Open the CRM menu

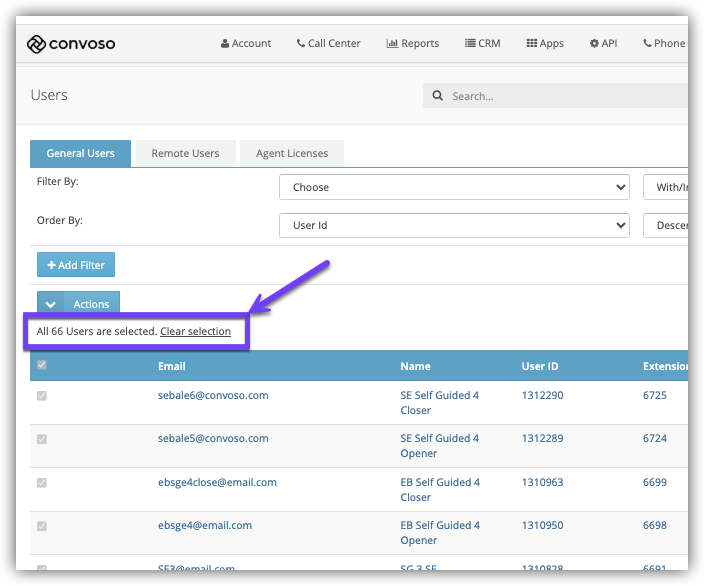(x=483, y=44)
